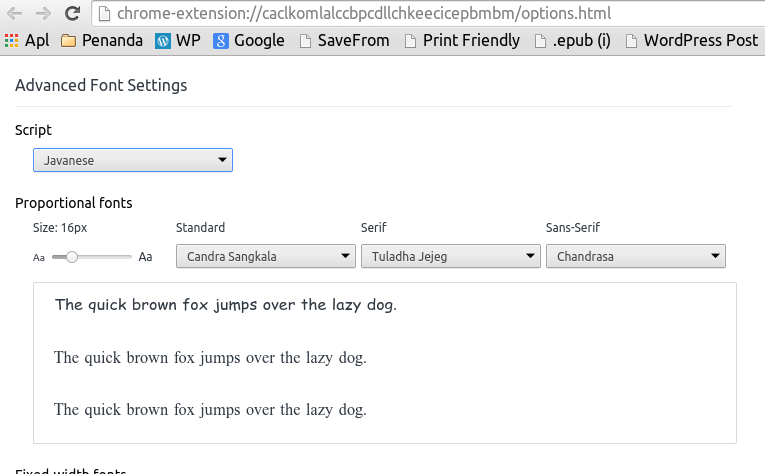Click the Advanced Font Settings heading
The image size is (765, 474).
(101, 85)
